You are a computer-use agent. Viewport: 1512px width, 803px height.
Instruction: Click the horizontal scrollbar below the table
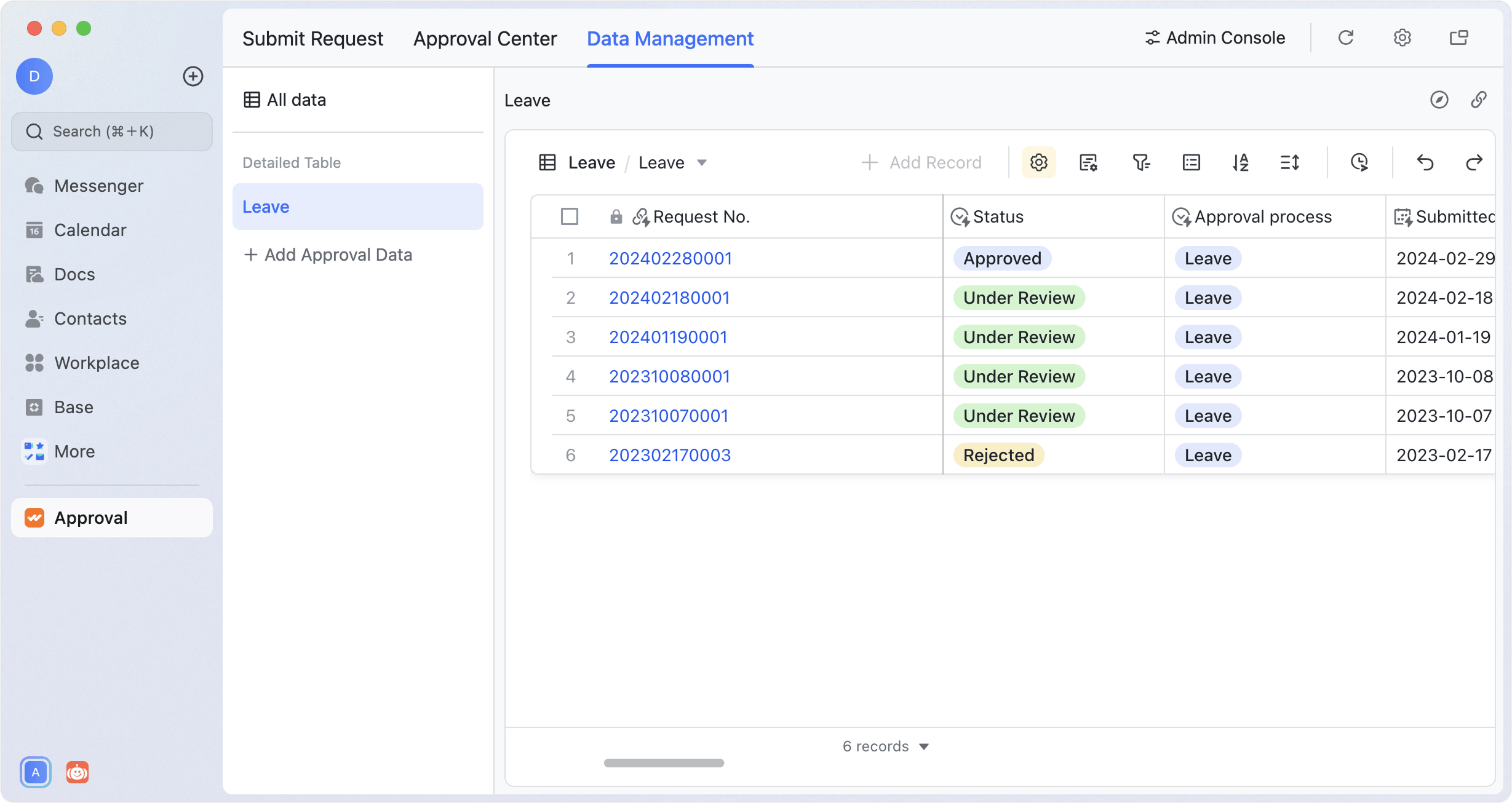pyautogui.click(x=664, y=762)
